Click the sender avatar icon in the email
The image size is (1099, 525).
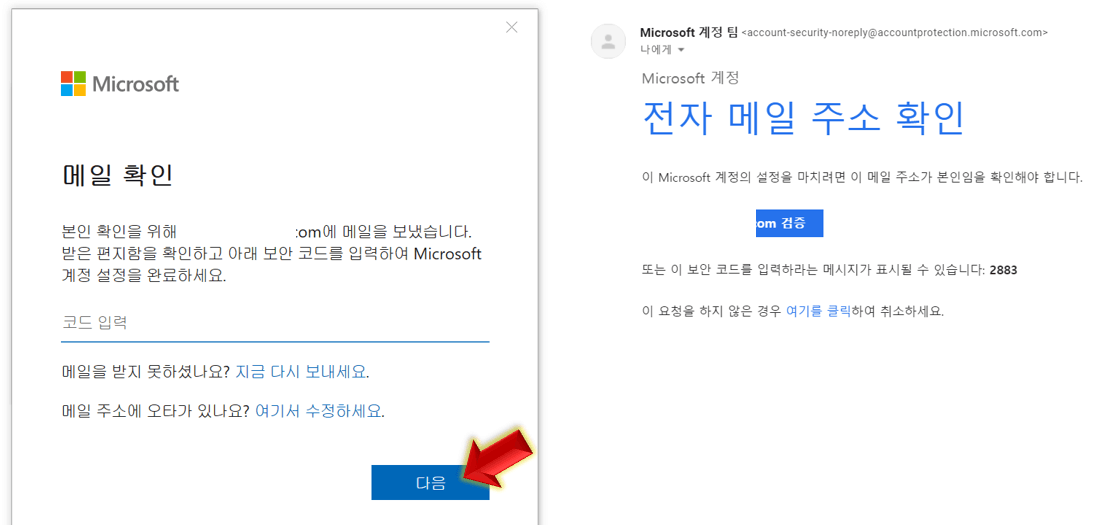(608, 41)
